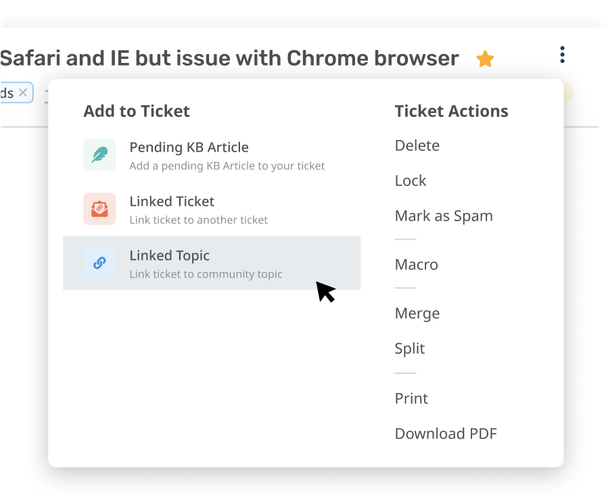608x502 pixels.
Task: Mark the ticket as Spam
Action: tap(443, 215)
